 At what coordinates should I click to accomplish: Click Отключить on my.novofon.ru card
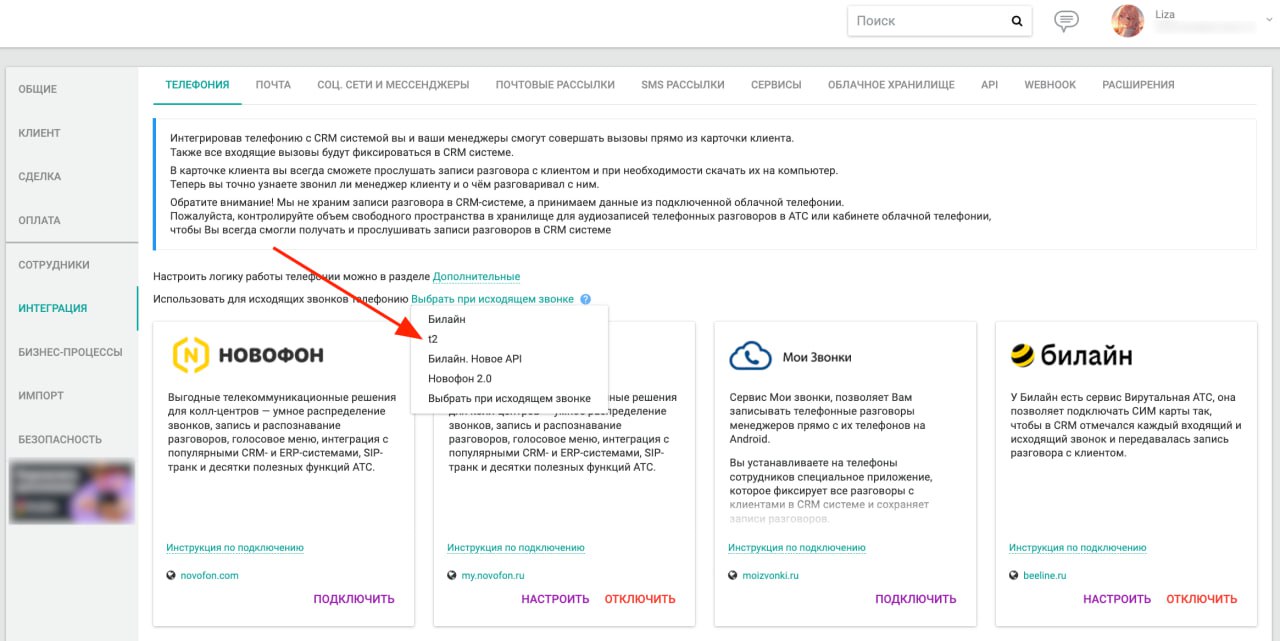coord(640,599)
